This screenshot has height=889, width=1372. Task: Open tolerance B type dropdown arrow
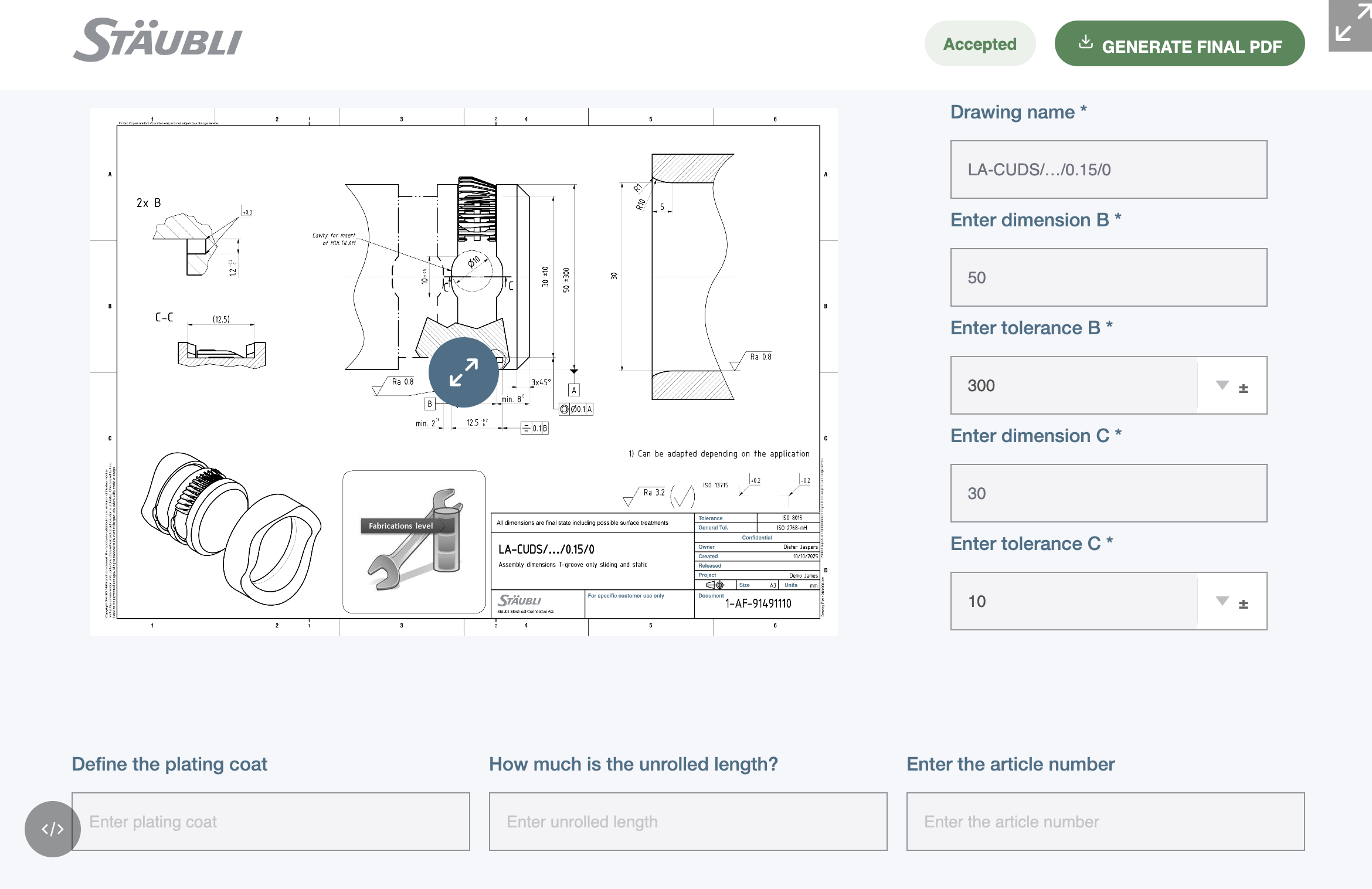[1222, 385]
